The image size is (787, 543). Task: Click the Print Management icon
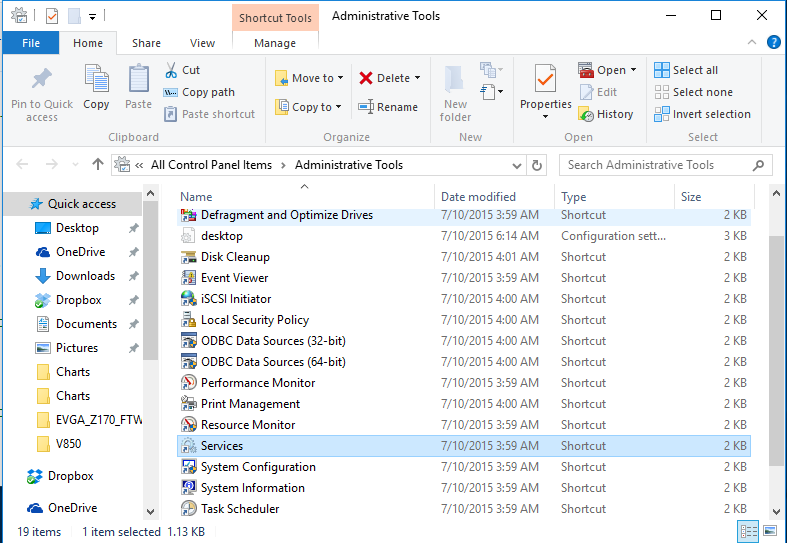[x=188, y=404]
